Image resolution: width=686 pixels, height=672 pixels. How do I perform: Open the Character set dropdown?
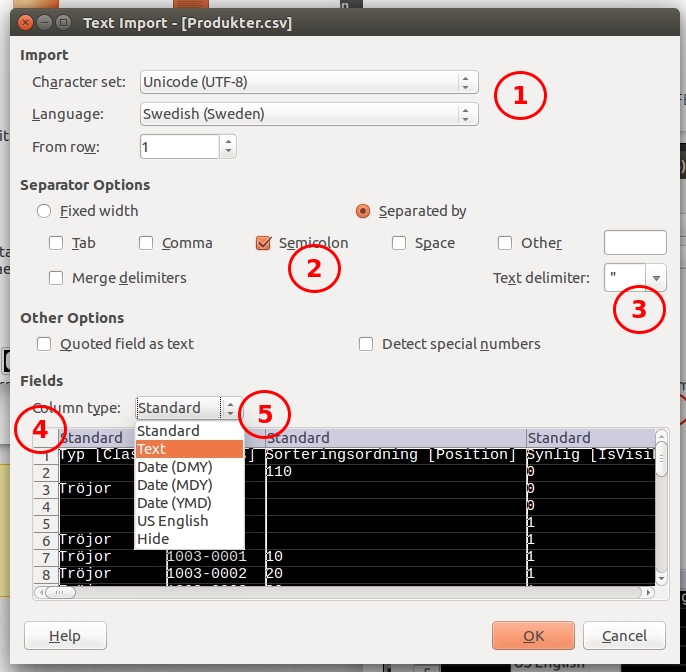coord(309,82)
